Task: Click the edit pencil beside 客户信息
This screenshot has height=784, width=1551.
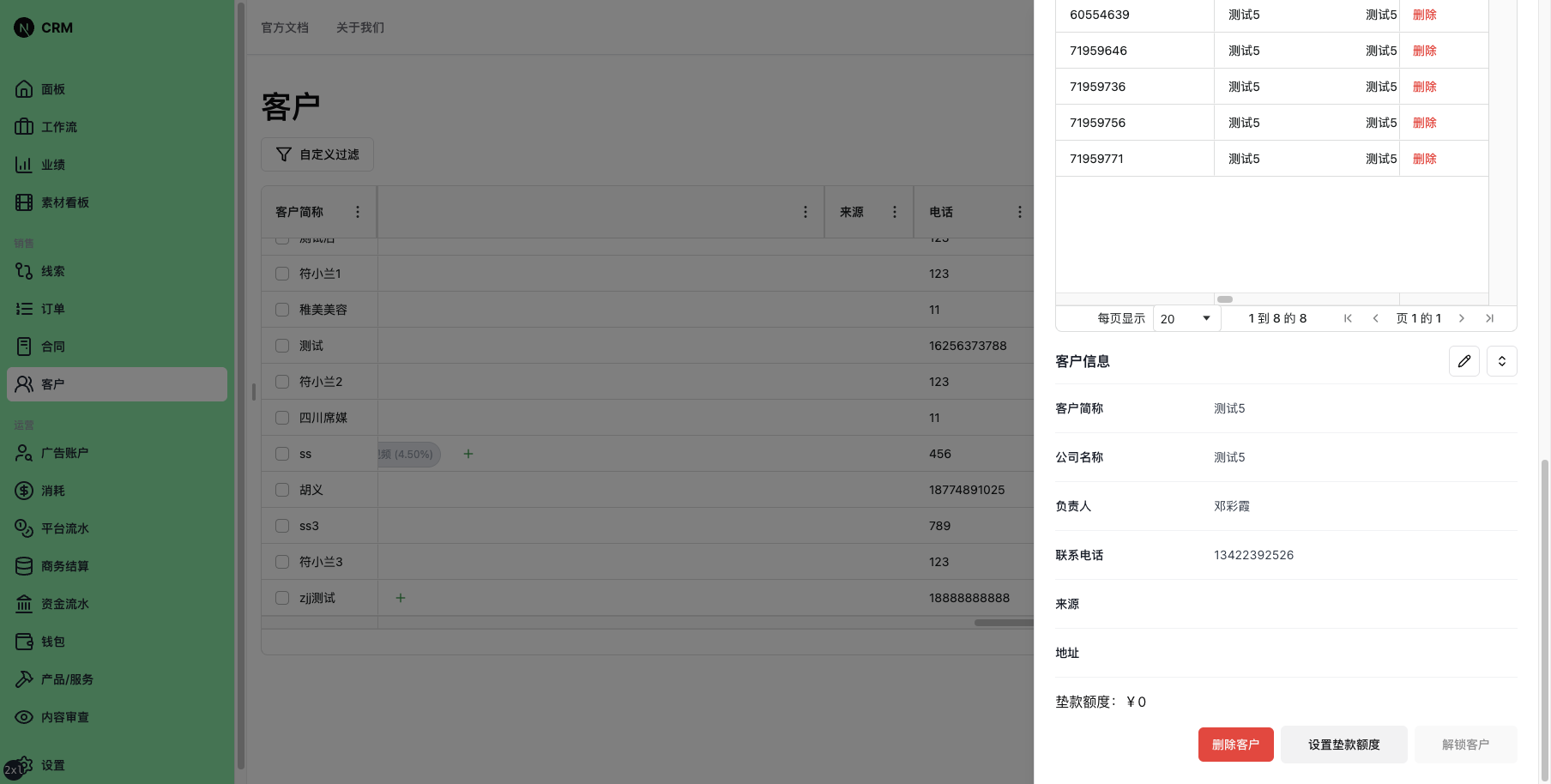Action: pyautogui.click(x=1463, y=360)
